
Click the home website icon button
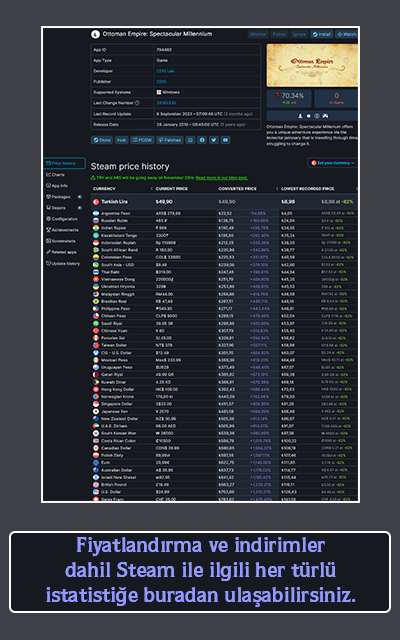pyautogui.click(x=190, y=140)
